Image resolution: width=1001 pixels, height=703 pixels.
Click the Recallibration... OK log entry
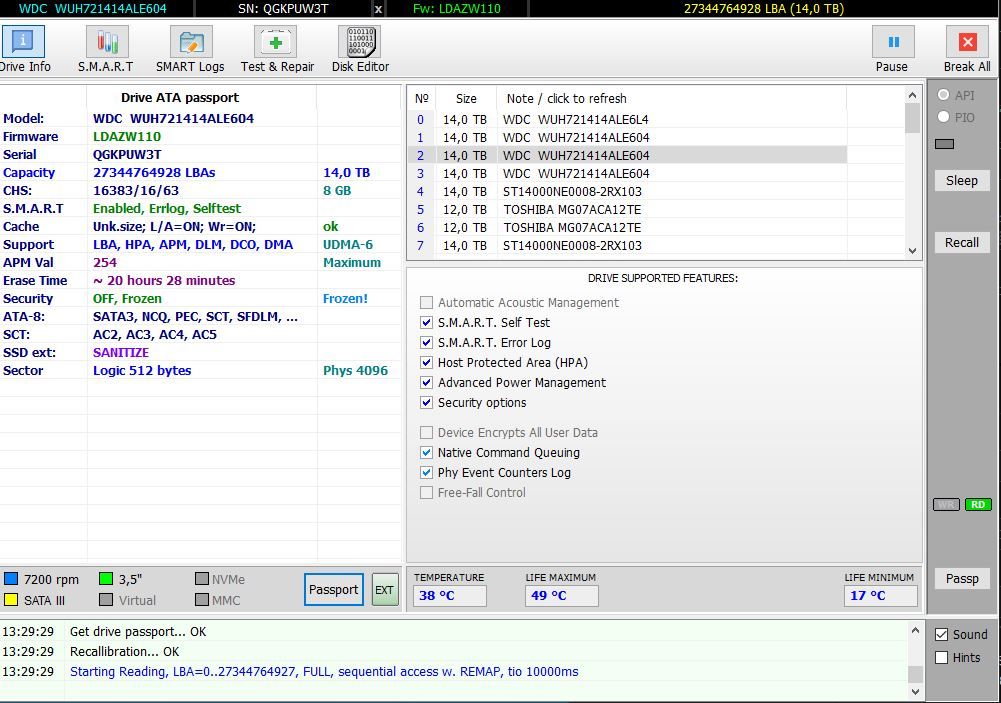click(124, 651)
